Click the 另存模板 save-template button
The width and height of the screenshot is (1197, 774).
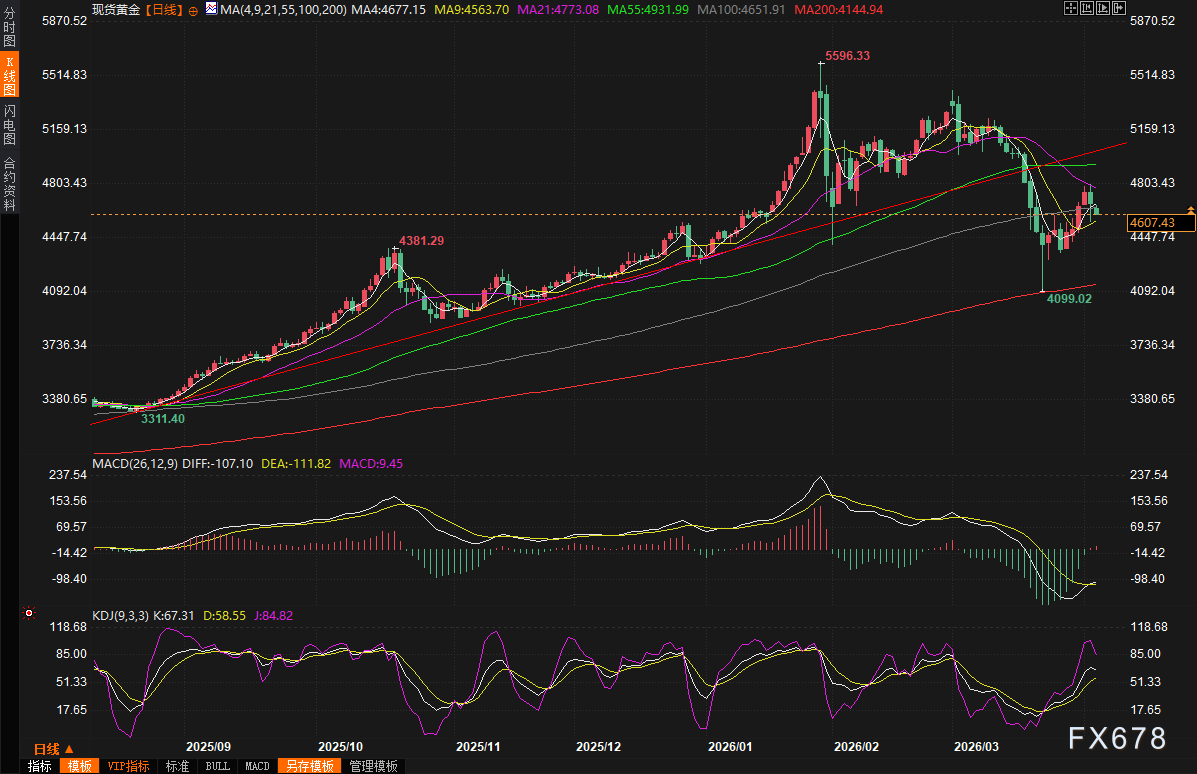(x=309, y=766)
